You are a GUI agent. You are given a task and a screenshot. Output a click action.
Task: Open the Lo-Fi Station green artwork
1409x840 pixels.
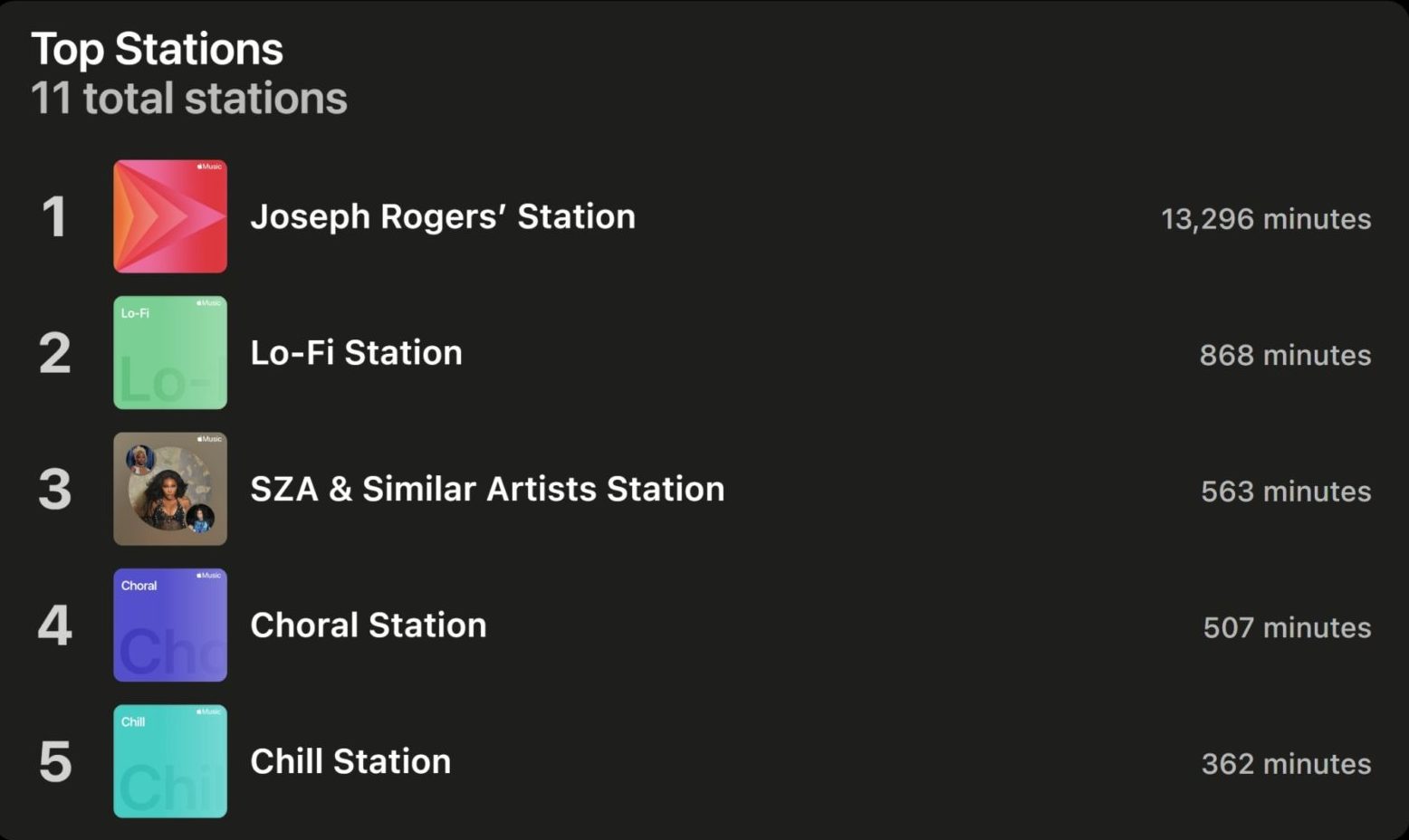tap(170, 353)
